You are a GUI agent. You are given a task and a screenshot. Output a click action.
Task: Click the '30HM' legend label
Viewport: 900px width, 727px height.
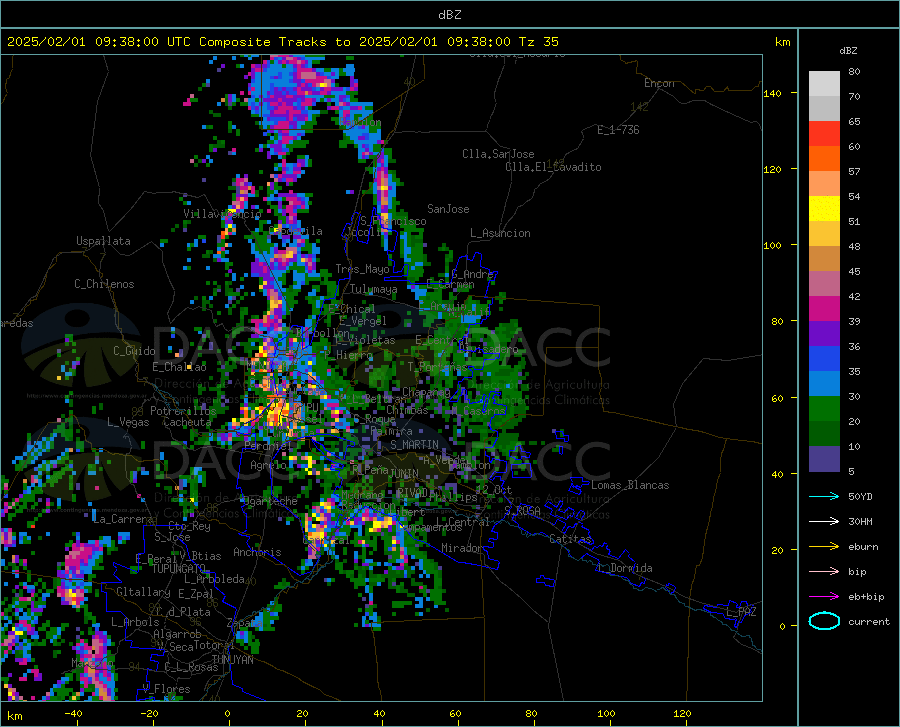(860, 522)
